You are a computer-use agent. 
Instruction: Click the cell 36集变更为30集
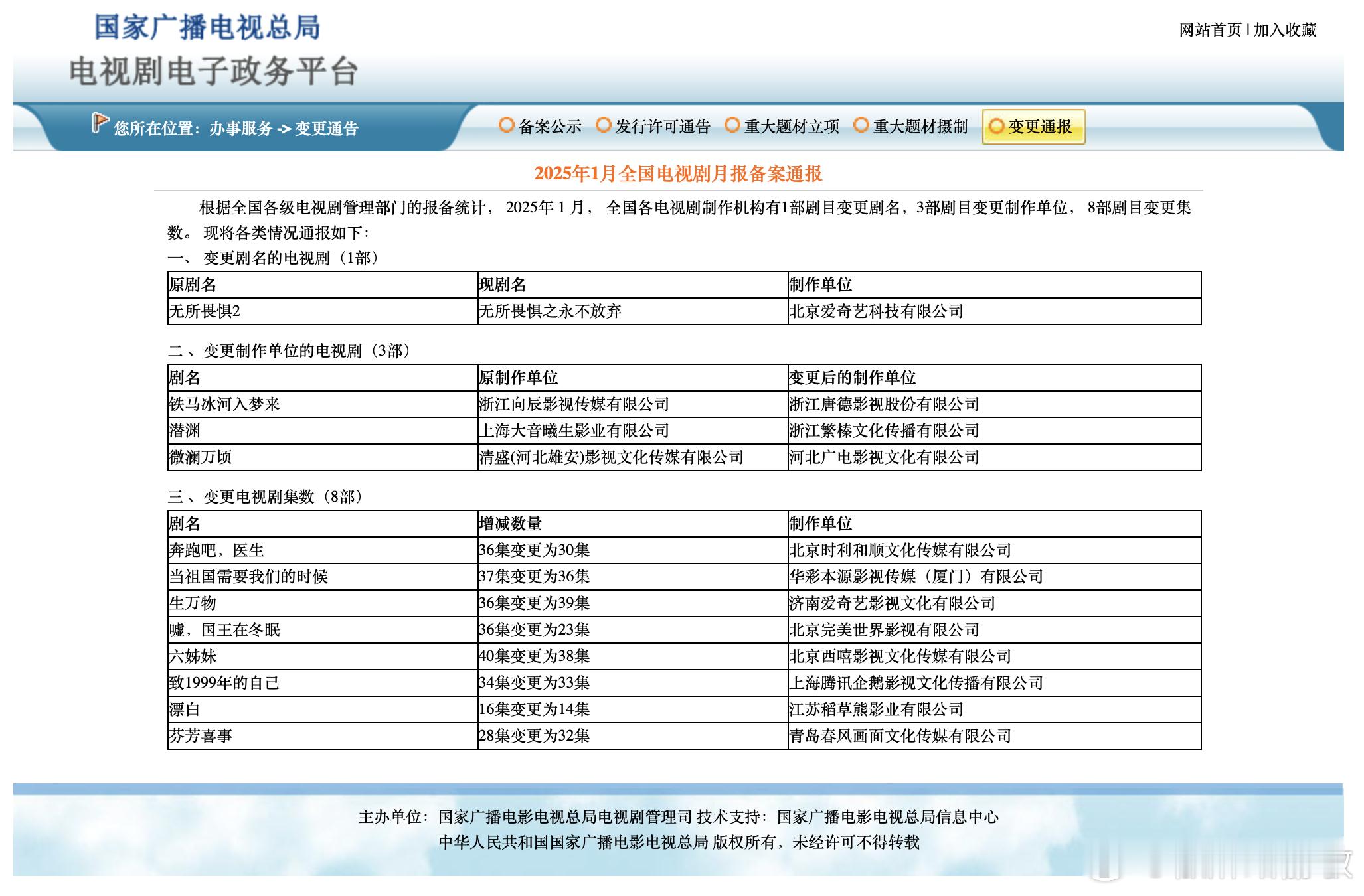[x=632, y=550]
